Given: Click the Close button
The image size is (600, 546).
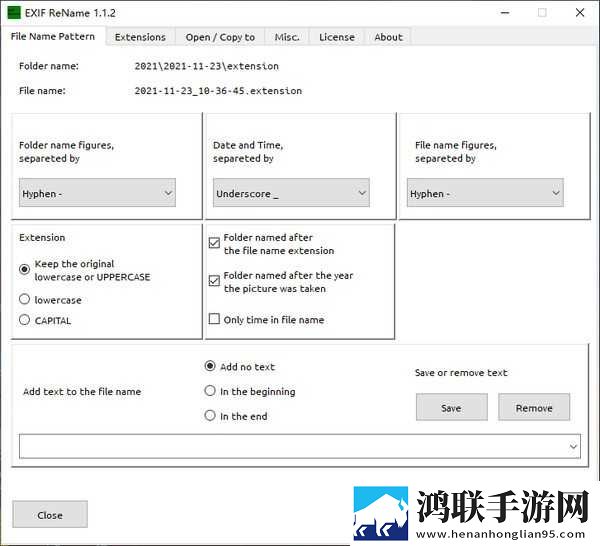Looking at the screenshot, I should pos(50,515).
